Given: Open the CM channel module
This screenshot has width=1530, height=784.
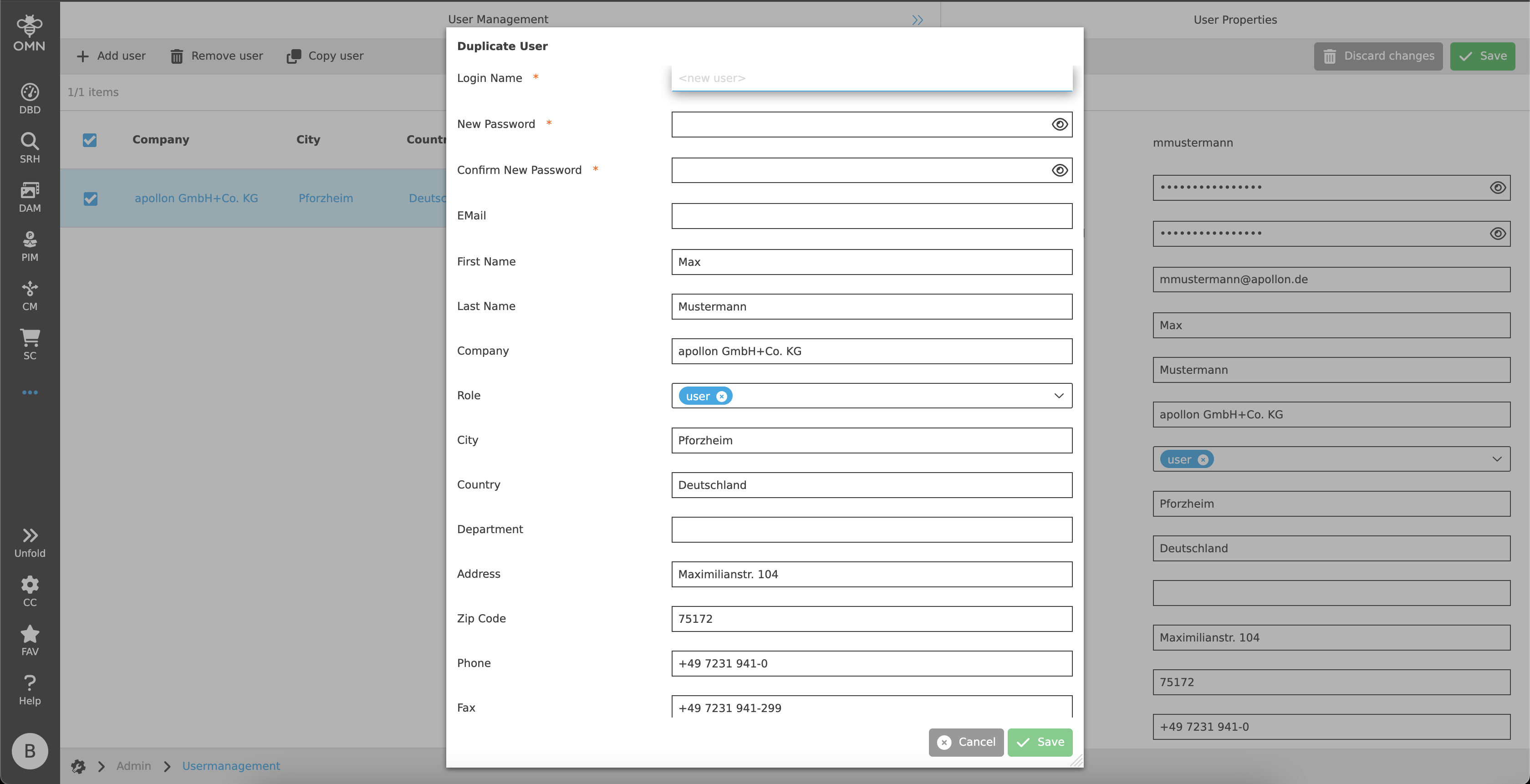Looking at the screenshot, I should 30,295.
